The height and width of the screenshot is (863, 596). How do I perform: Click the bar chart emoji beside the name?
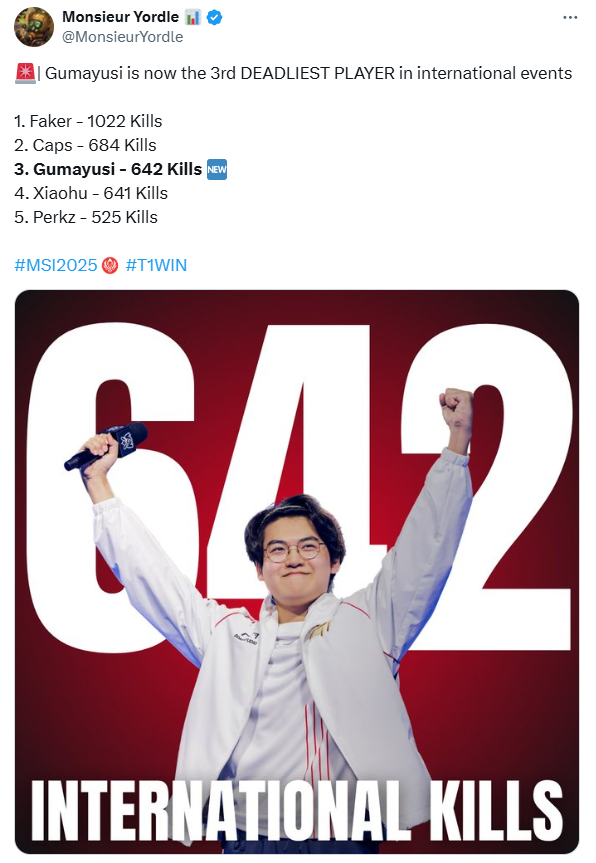[193, 18]
